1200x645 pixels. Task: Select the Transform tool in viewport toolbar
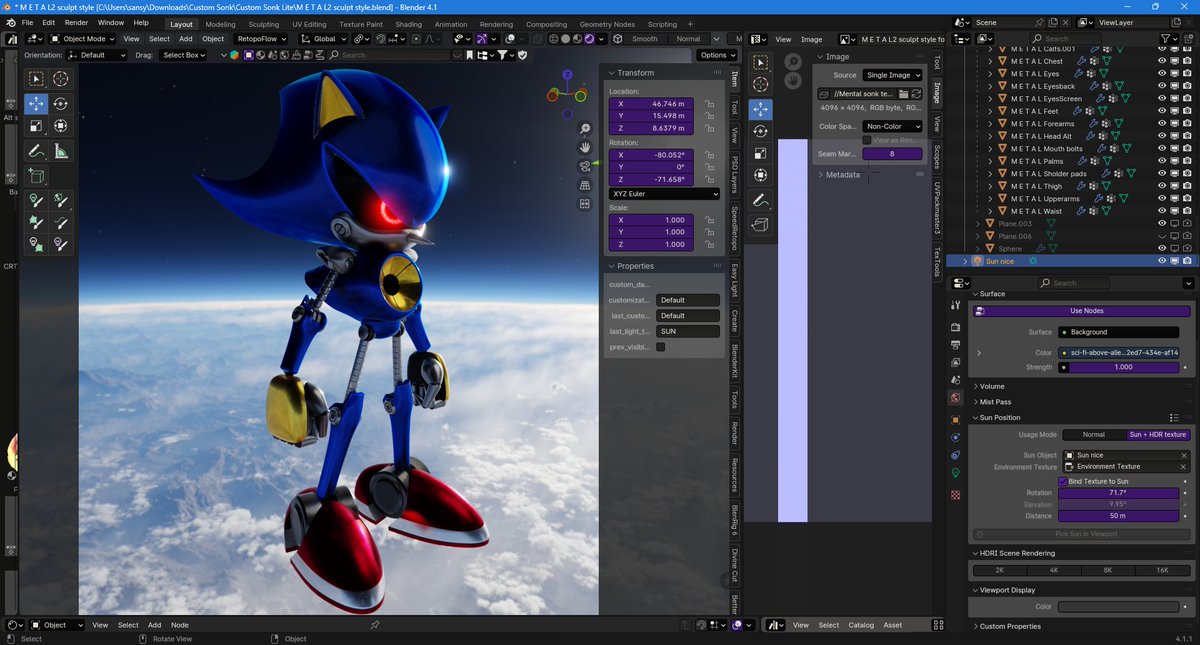(x=61, y=126)
